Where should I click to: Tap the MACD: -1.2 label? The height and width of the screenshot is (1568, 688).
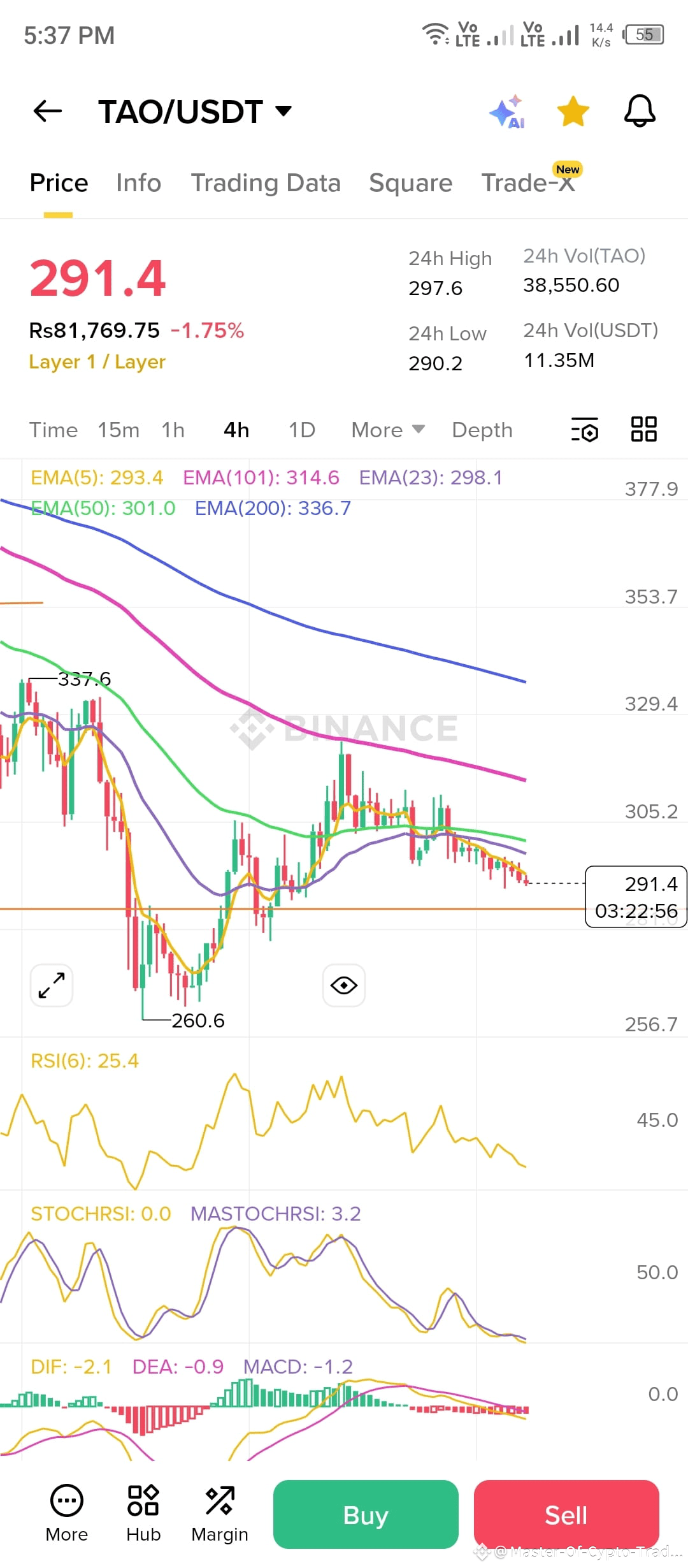point(298,1367)
